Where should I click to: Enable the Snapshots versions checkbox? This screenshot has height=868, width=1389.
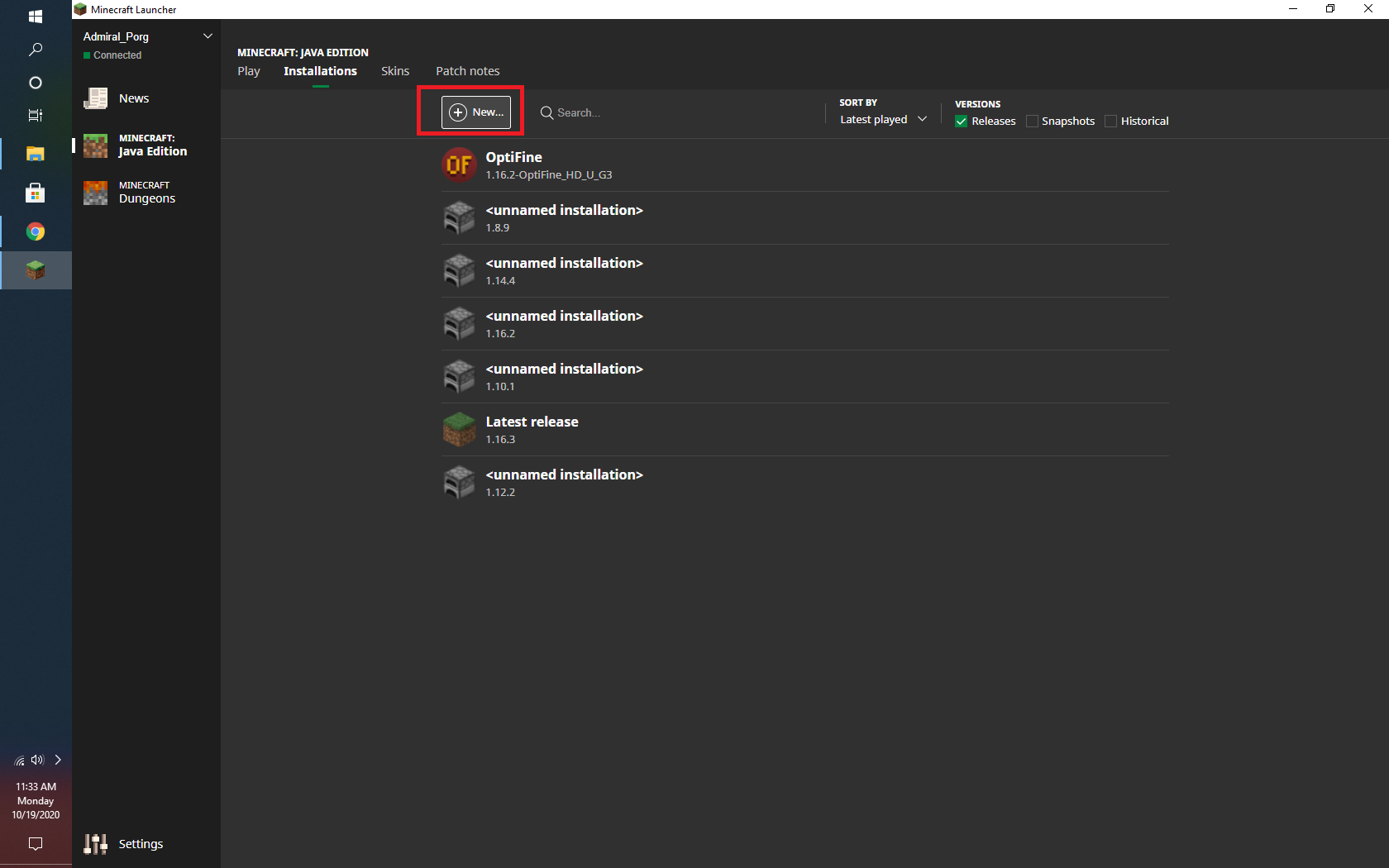pos(1031,121)
